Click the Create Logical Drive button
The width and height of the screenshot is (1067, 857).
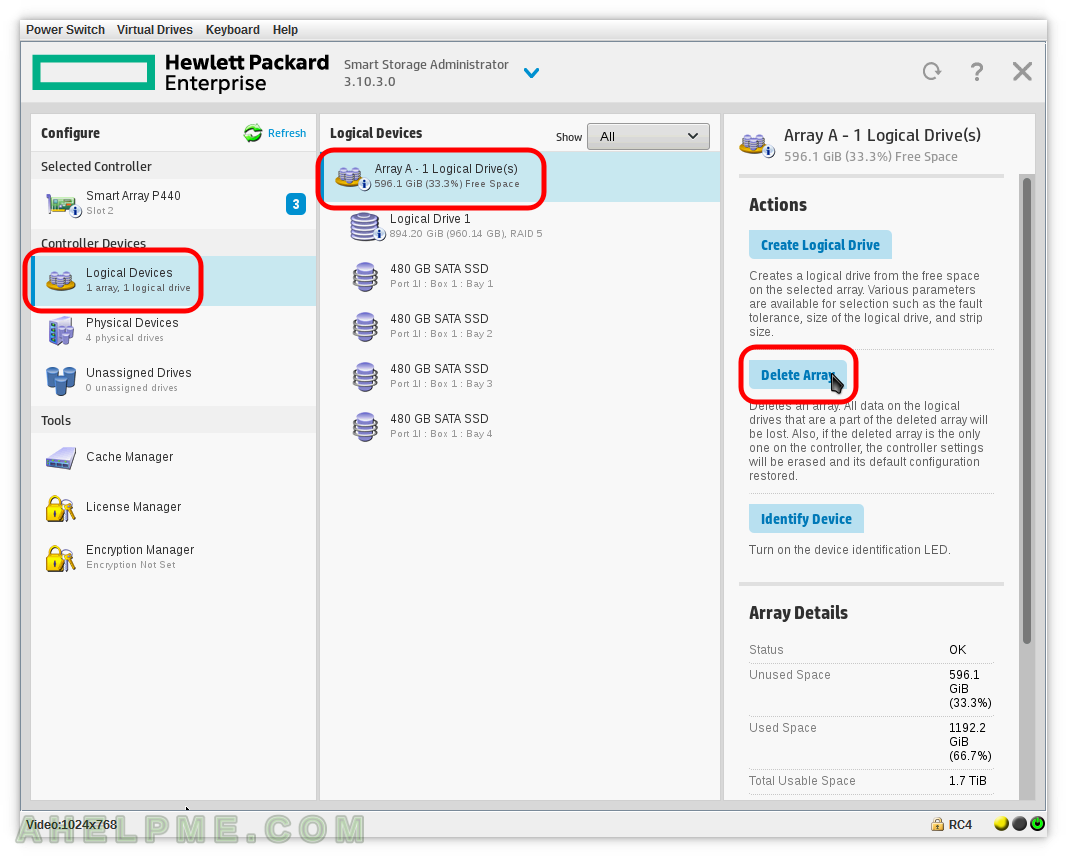820,245
